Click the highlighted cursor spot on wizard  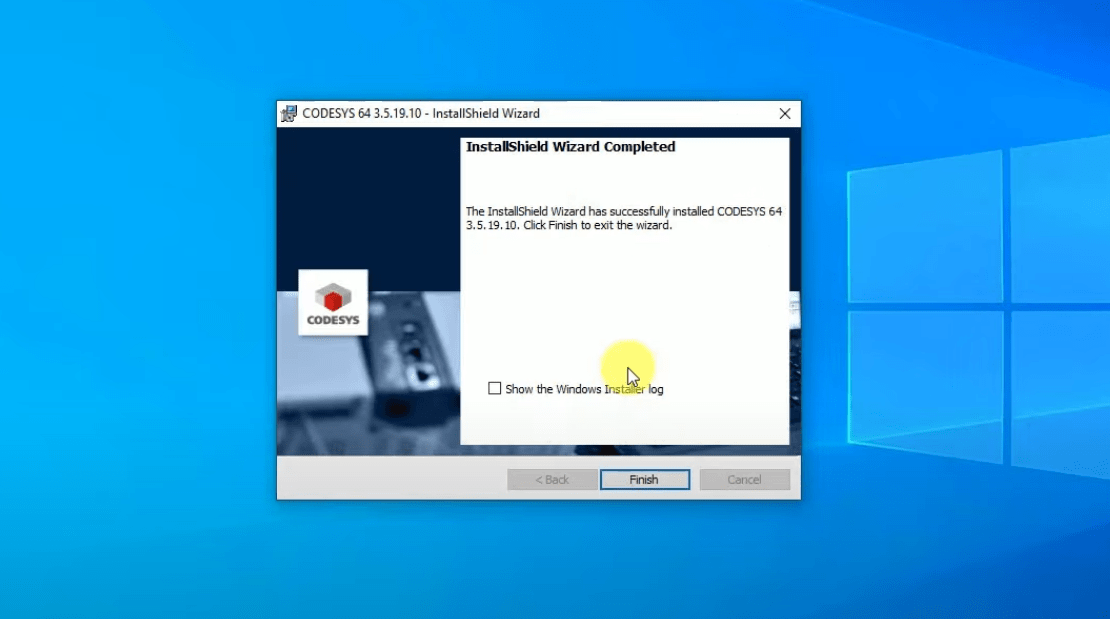[x=627, y=367]
